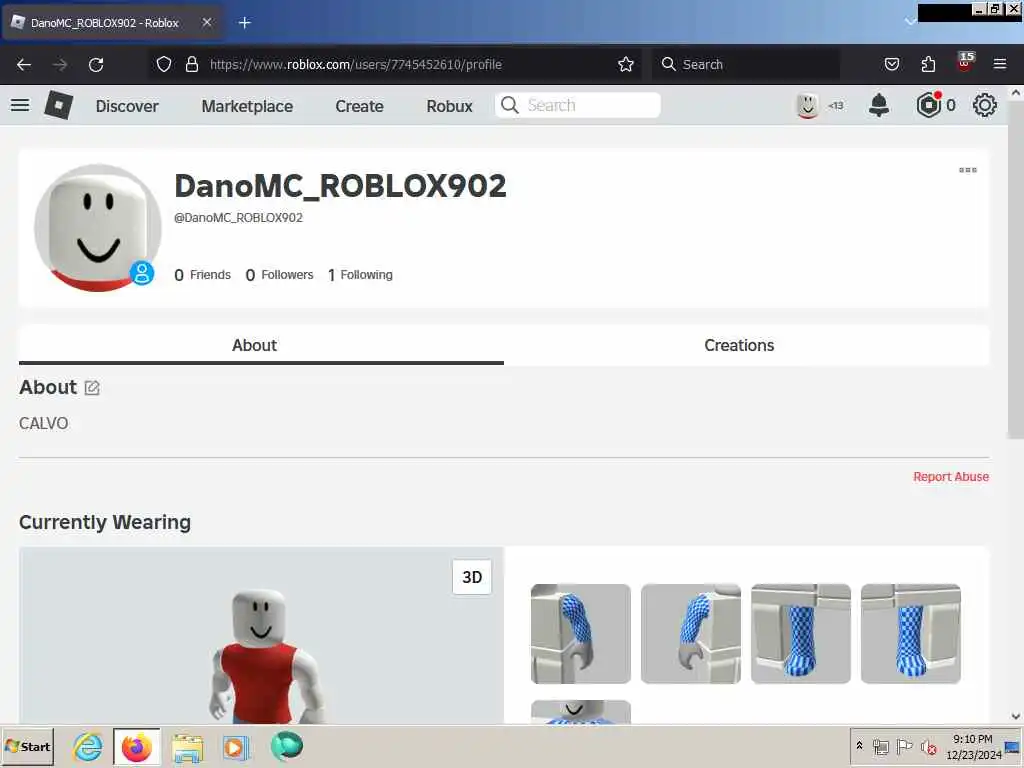Switch to the About tab
The image size is (1024, 768).
pos(261,345)
